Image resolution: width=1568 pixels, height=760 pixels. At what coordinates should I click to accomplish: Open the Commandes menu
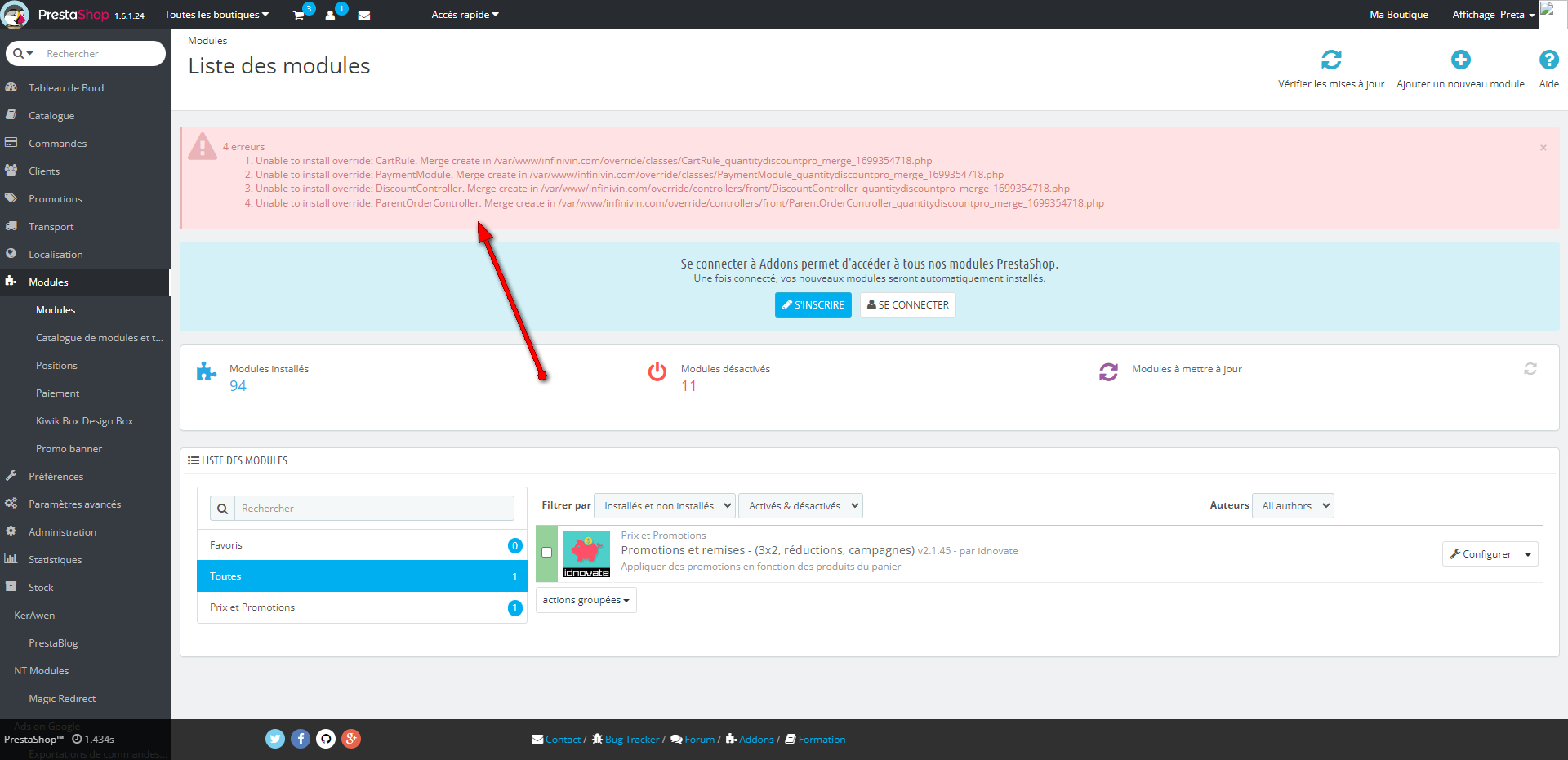pos(86,144)
